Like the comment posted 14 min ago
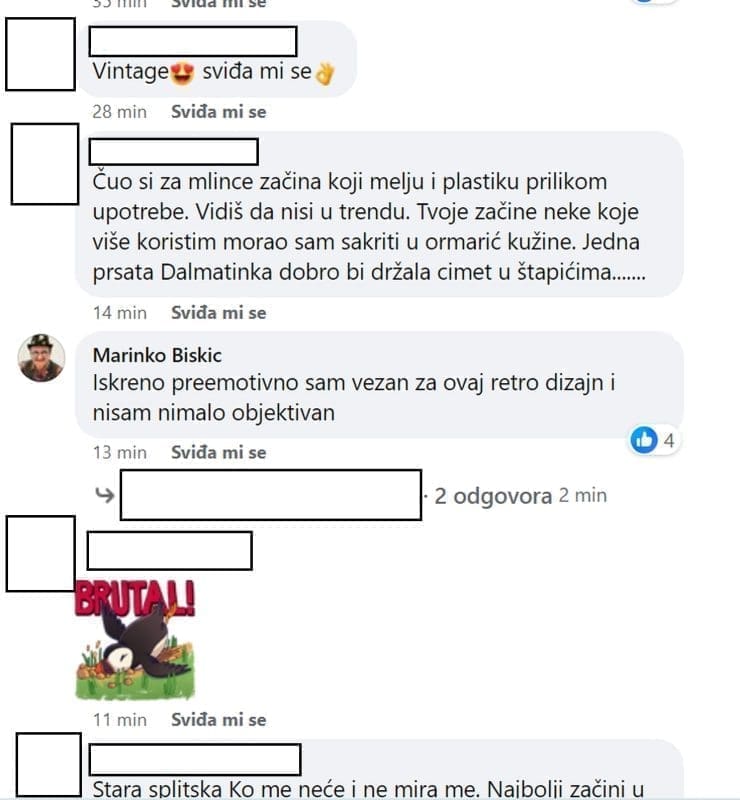740x800 pixels. tap(218, 313)
